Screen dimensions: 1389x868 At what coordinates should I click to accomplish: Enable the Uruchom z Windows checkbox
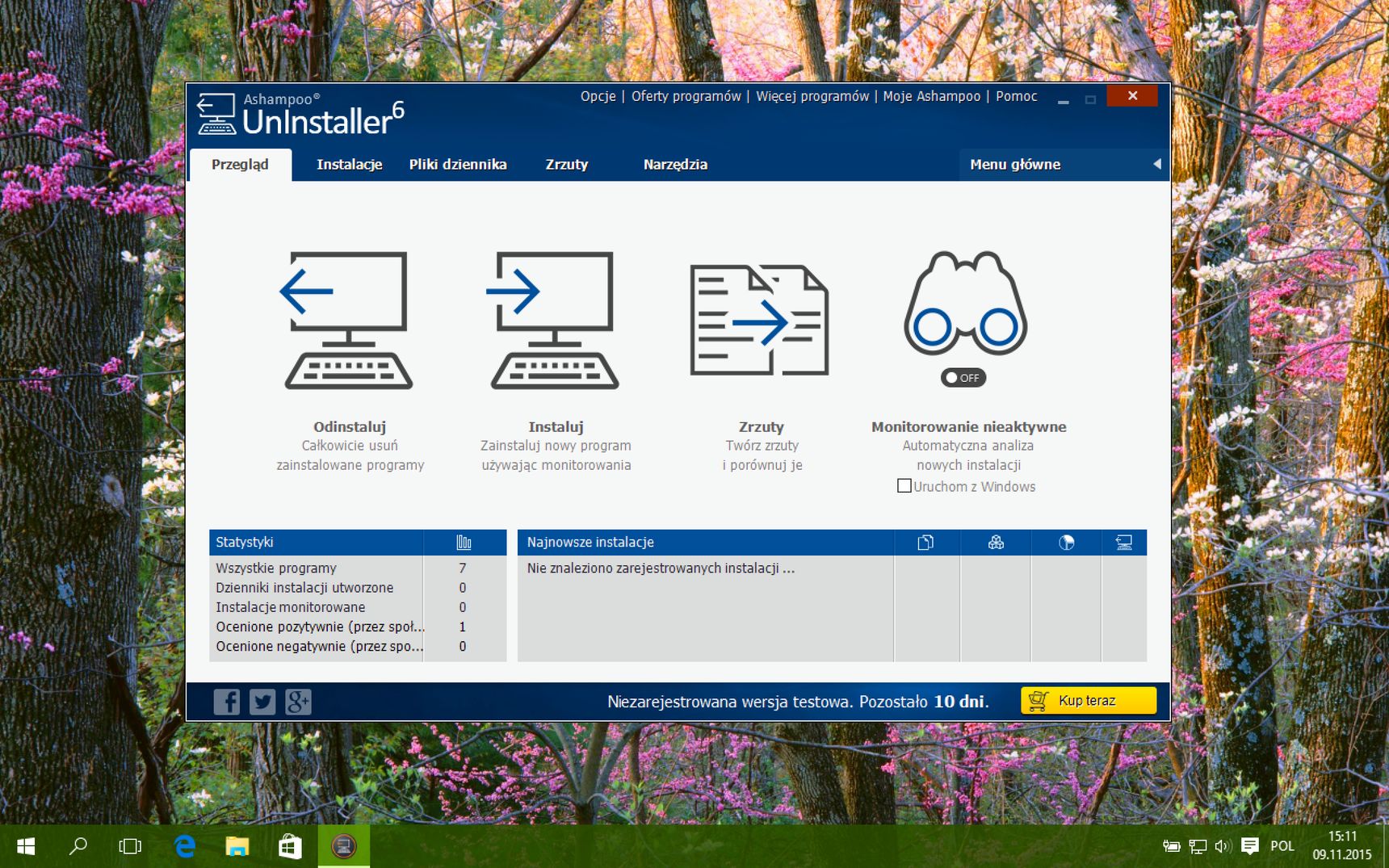(x=904, y=486)
